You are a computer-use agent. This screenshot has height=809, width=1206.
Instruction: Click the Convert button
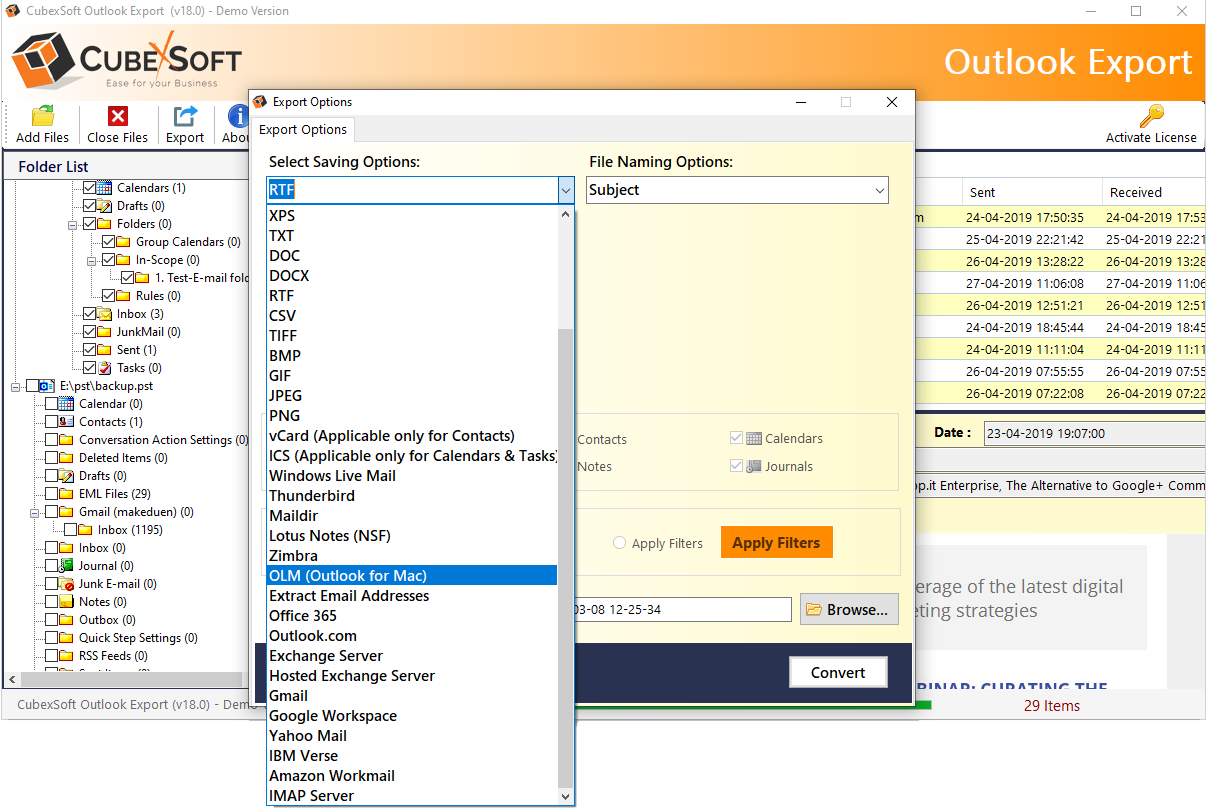click(838, 672)
